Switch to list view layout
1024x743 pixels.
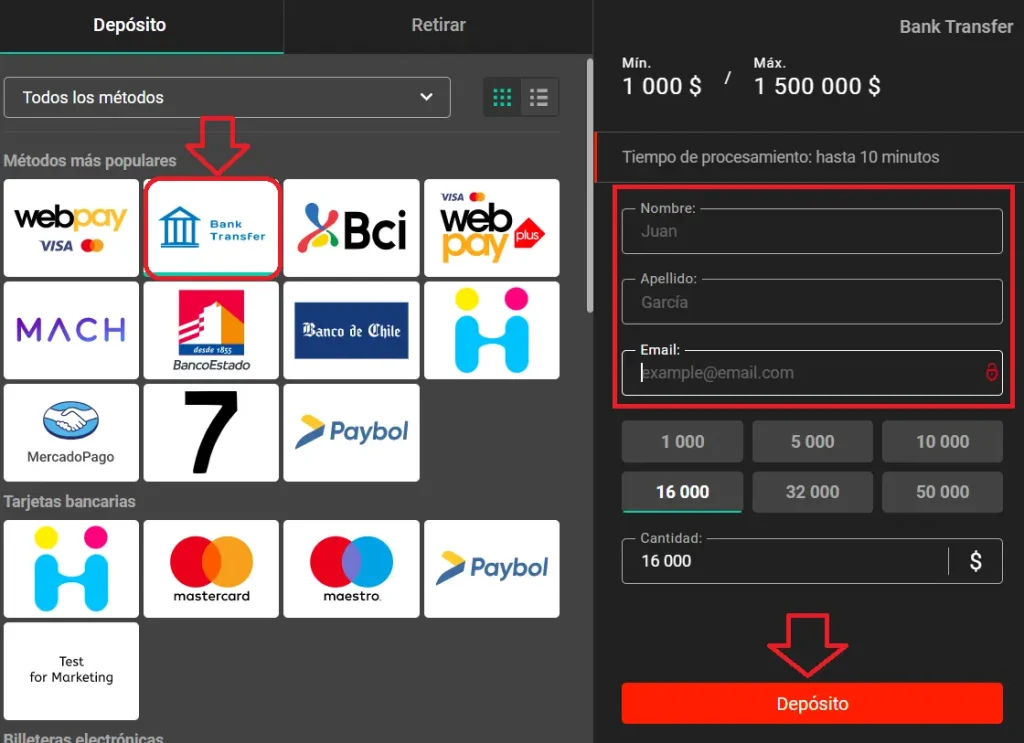[x=540, y=98]
